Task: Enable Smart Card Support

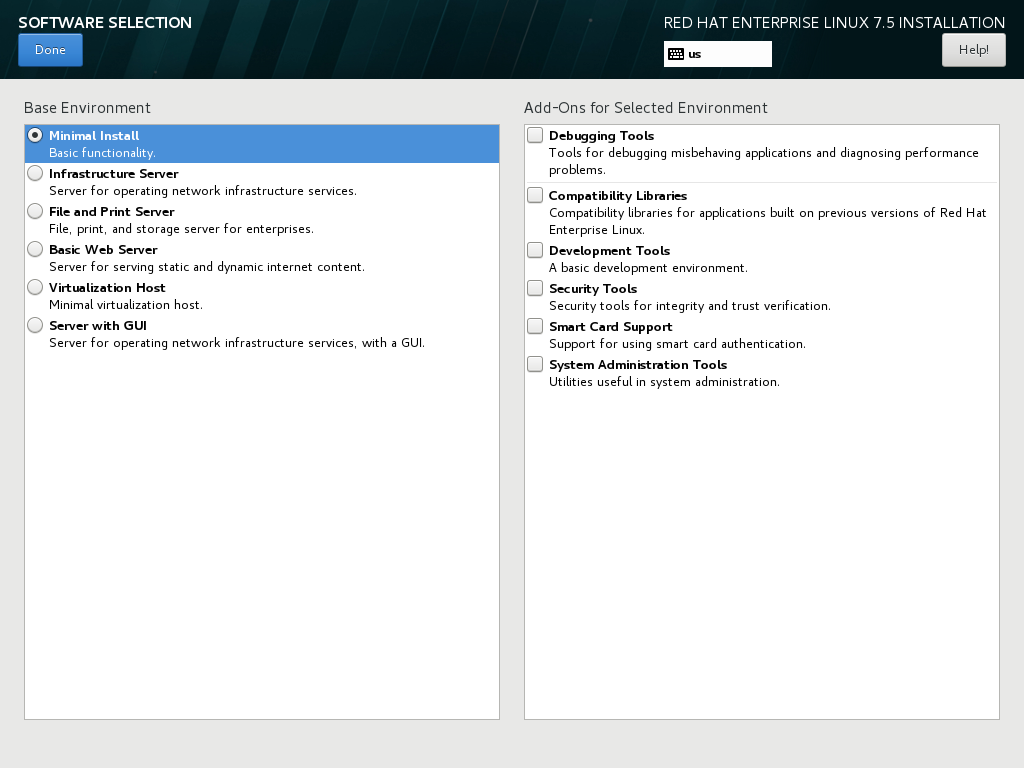Action: point(534,325)
